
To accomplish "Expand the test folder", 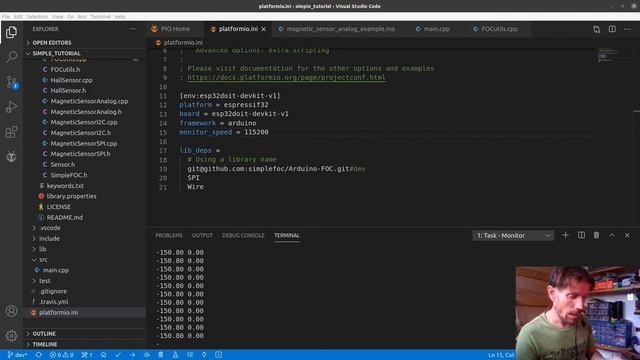I will tap(44, 281).
